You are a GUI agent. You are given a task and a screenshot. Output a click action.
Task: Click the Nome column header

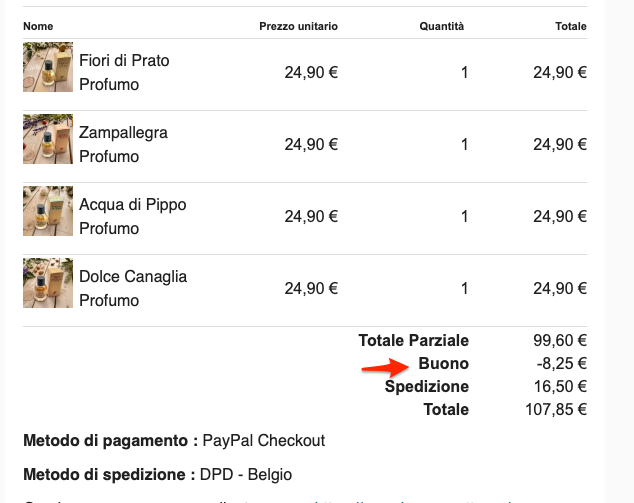[38, 26]
